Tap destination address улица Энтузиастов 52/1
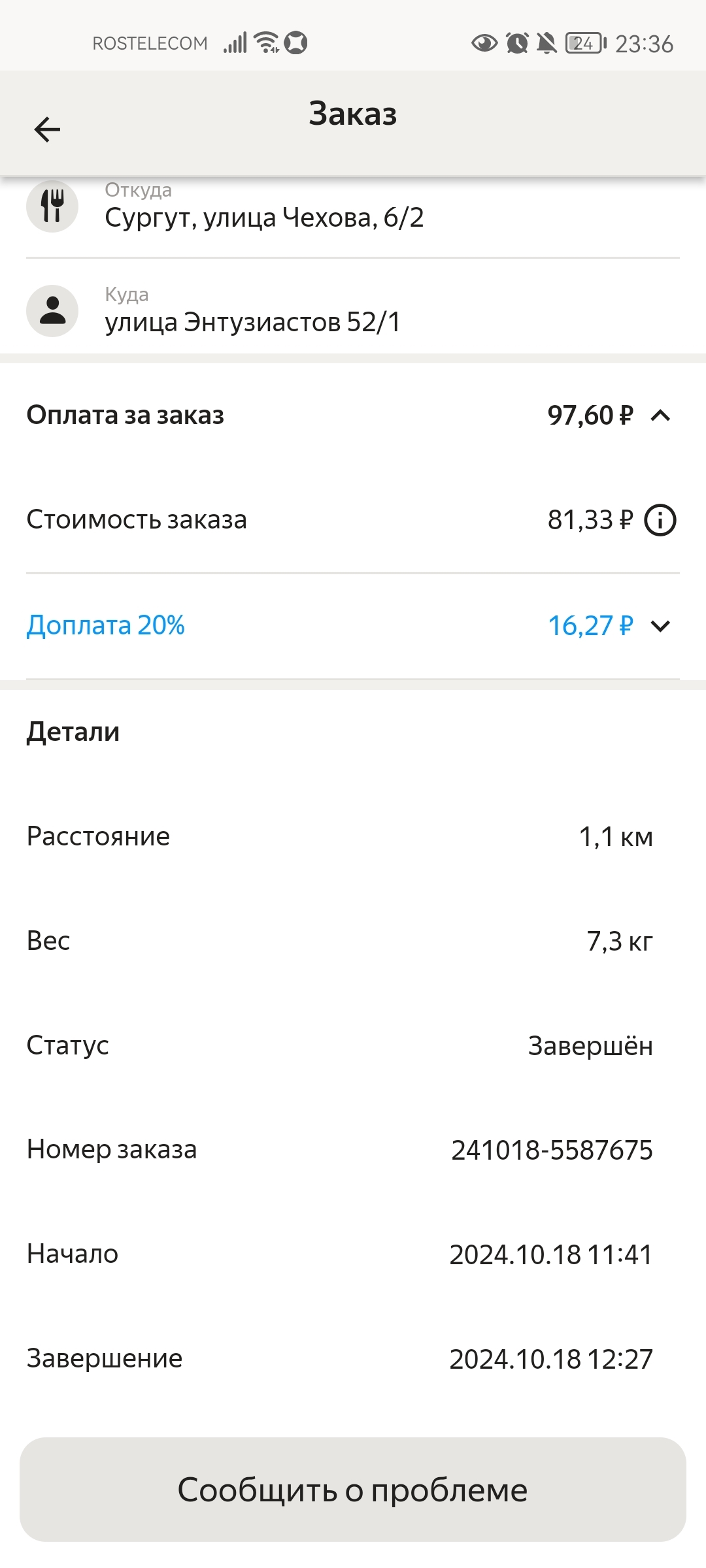The width and height of the screenshot is (706, 1568). click(252, 322)
